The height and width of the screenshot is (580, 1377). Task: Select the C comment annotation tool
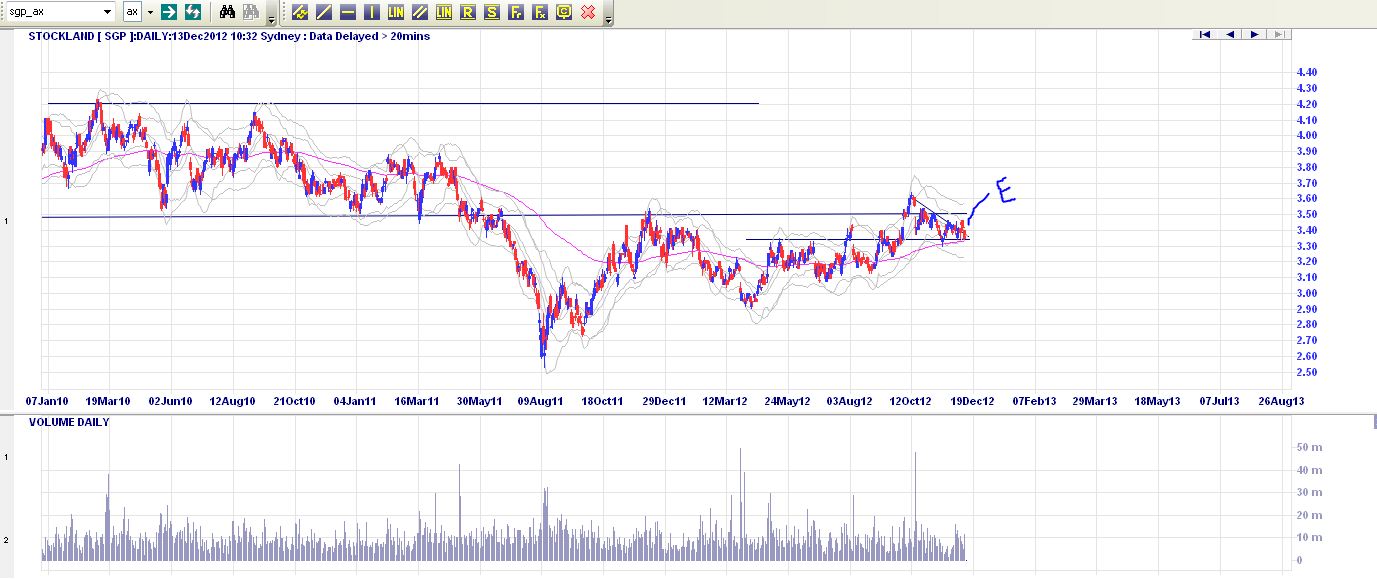click(564, 12)
